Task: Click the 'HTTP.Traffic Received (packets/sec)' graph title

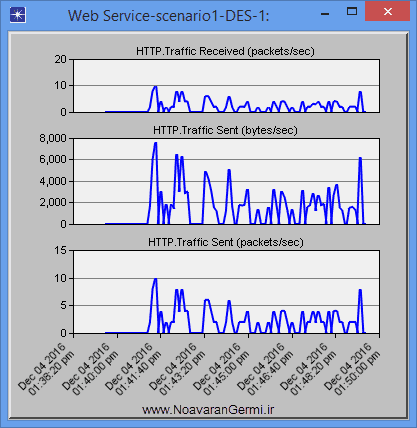Action: click(x=225, y=51)
